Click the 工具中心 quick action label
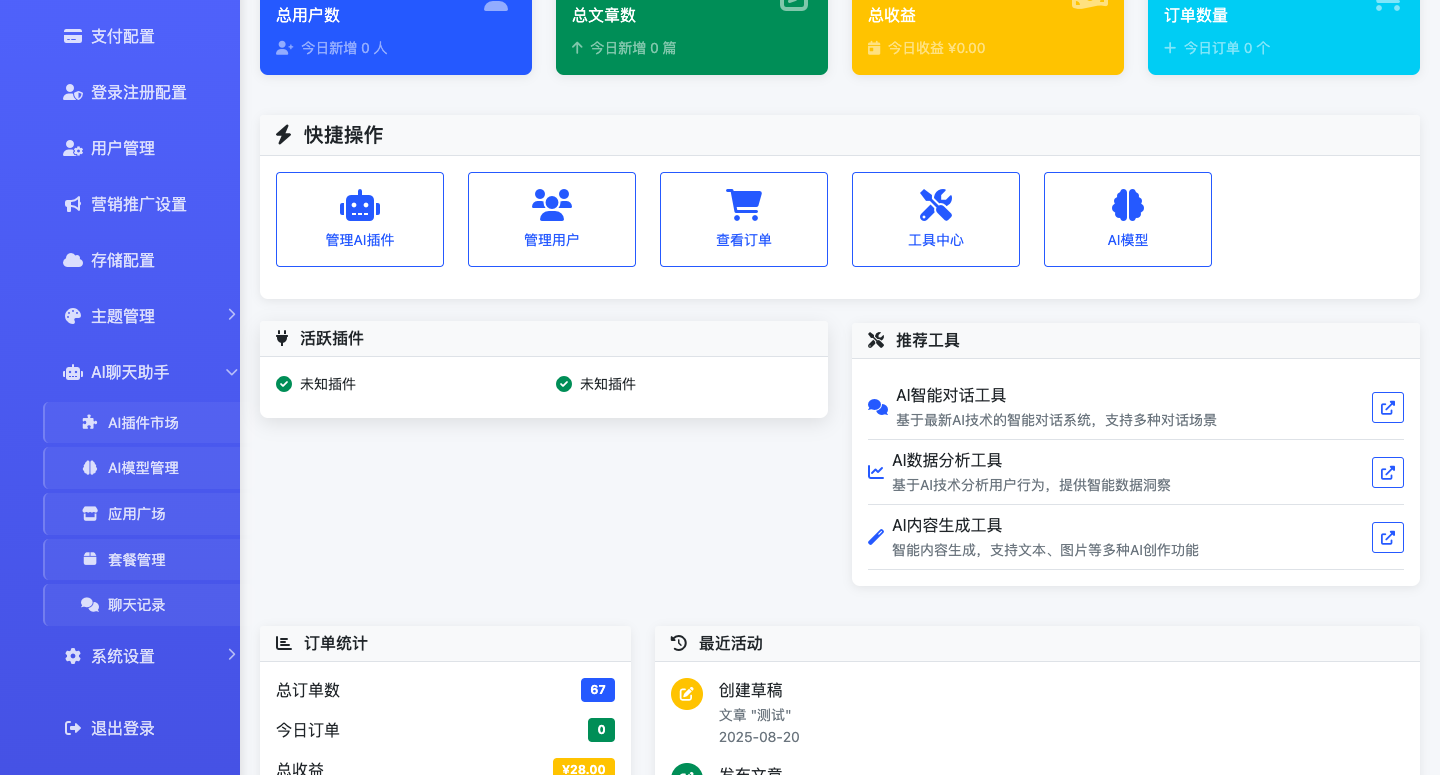Viewport: 1440px width, 775px height. click(x=936, y=240)
